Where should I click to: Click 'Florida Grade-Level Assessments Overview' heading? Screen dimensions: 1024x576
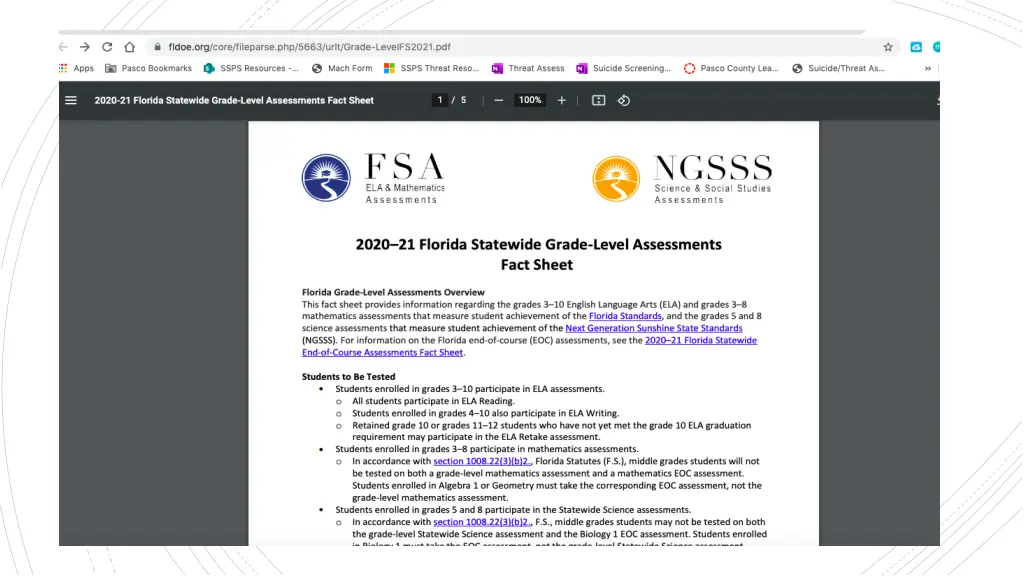(393, 293)
